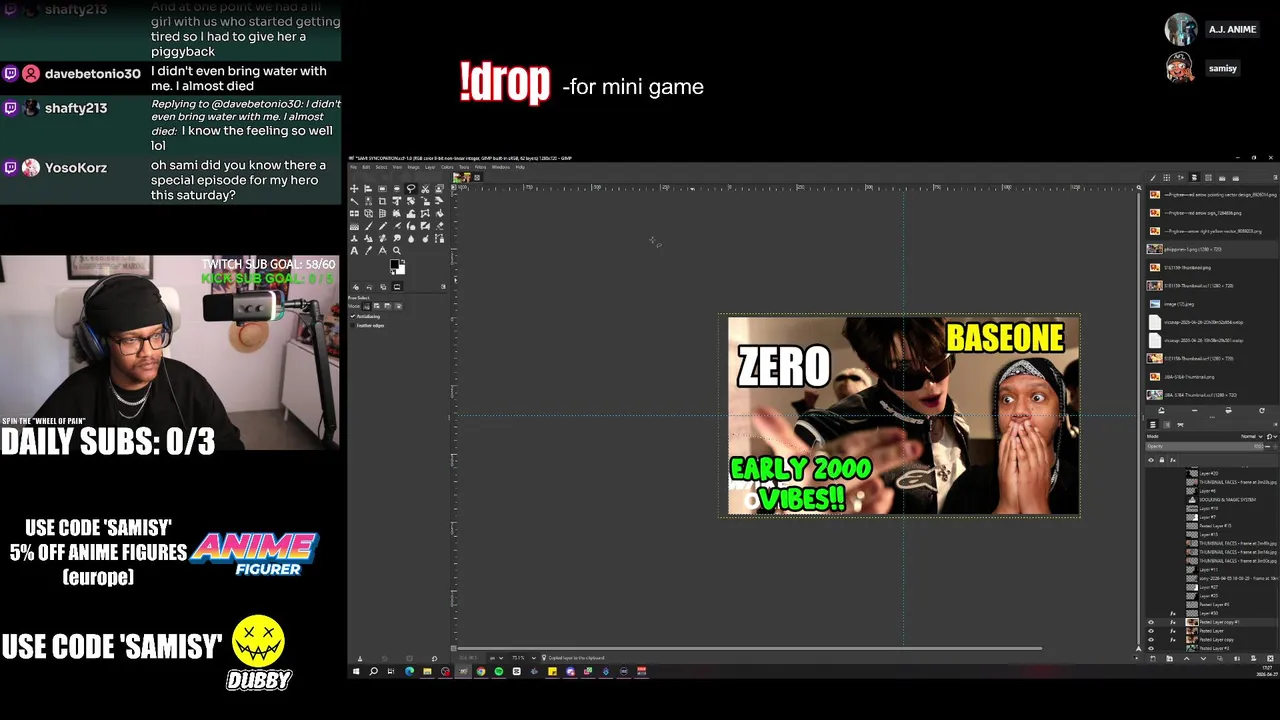Toggle the Antialiasing checkbox
Image resolution: width=1280 pixels, height=720 pixels.
coord(352,317)
